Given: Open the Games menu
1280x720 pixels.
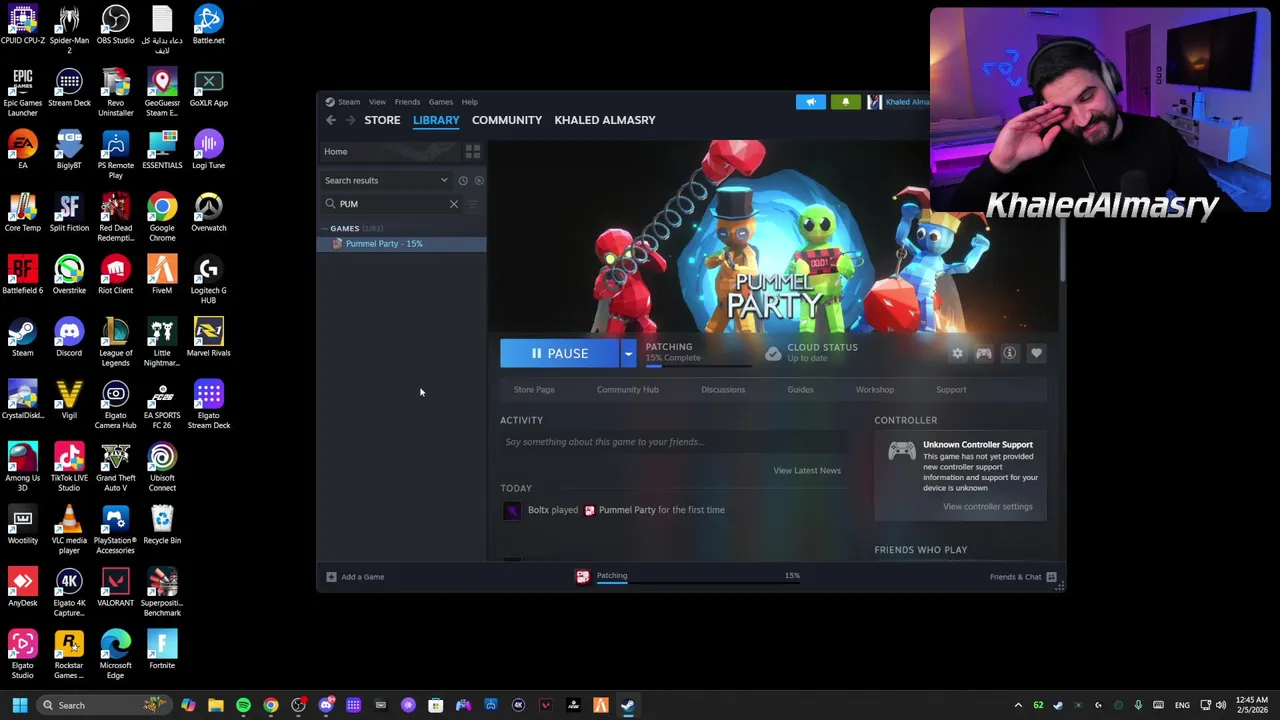Looking at the screenshot, I should [x=441, y=102].
